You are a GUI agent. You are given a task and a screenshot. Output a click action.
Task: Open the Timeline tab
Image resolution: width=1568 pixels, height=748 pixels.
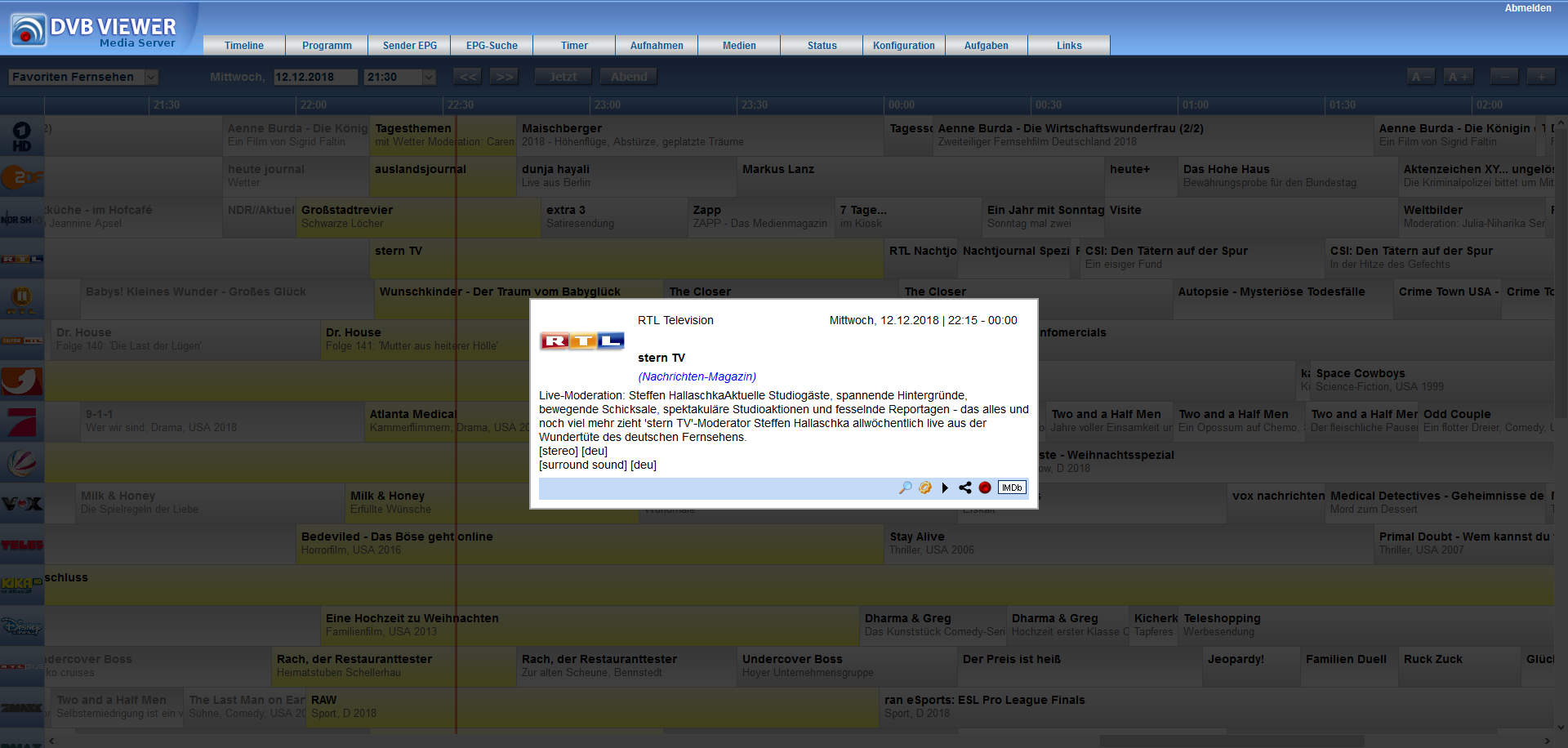(x=244, y=45)
